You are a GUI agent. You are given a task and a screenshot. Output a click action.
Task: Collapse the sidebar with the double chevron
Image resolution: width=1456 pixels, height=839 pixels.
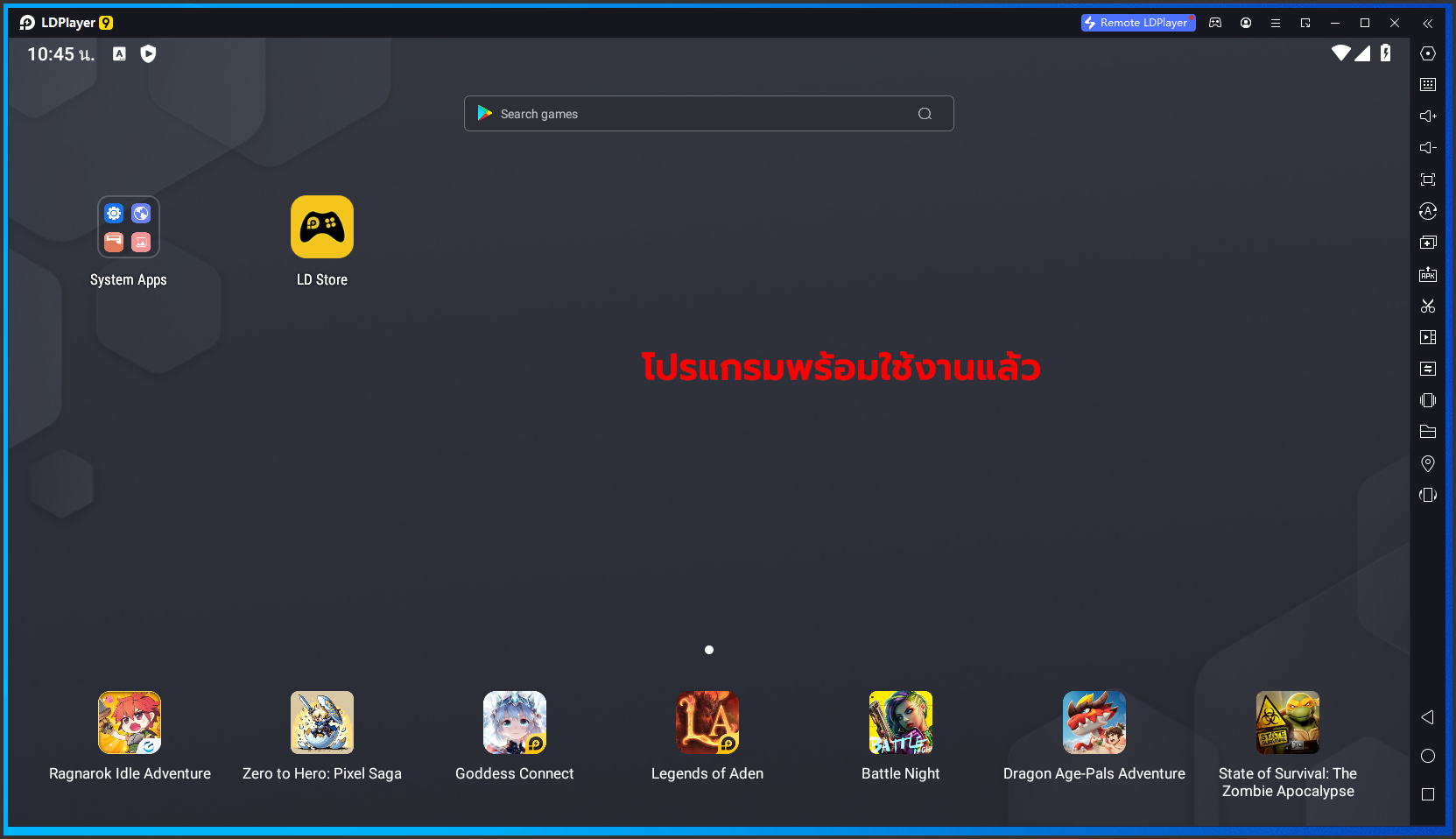[x=1427, y=24]
